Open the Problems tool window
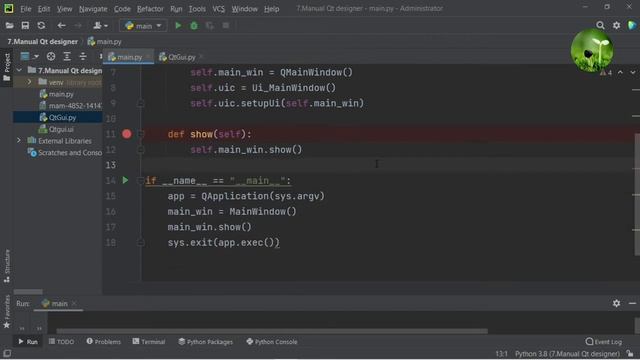Image resolution: width=640 pixels, height=360 pixels. point(104,342)
